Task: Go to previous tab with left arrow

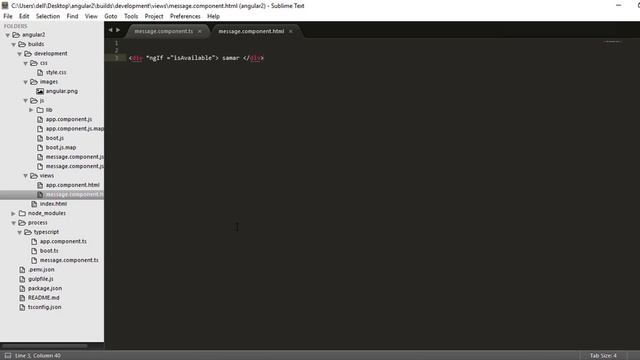Action: [110, 30]
